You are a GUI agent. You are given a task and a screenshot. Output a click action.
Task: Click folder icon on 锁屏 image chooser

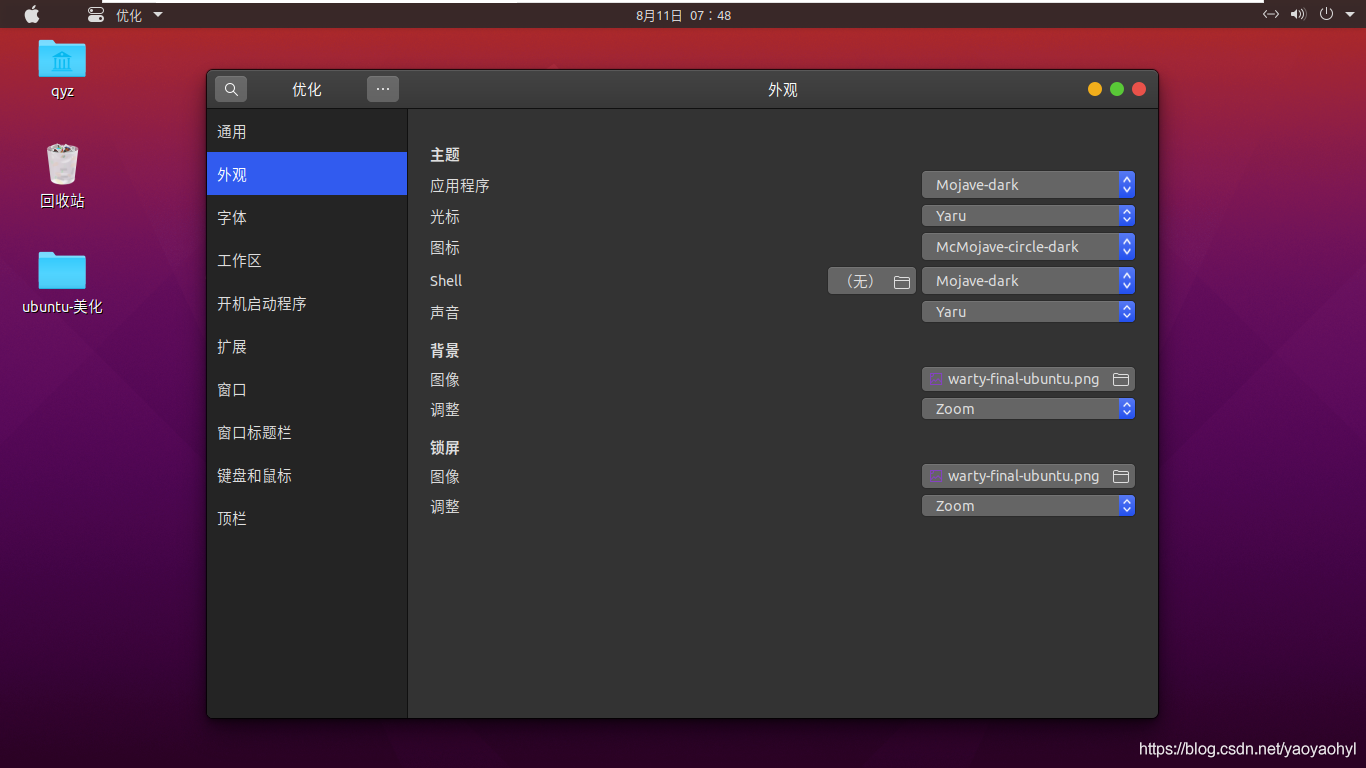coord(1121,476)
